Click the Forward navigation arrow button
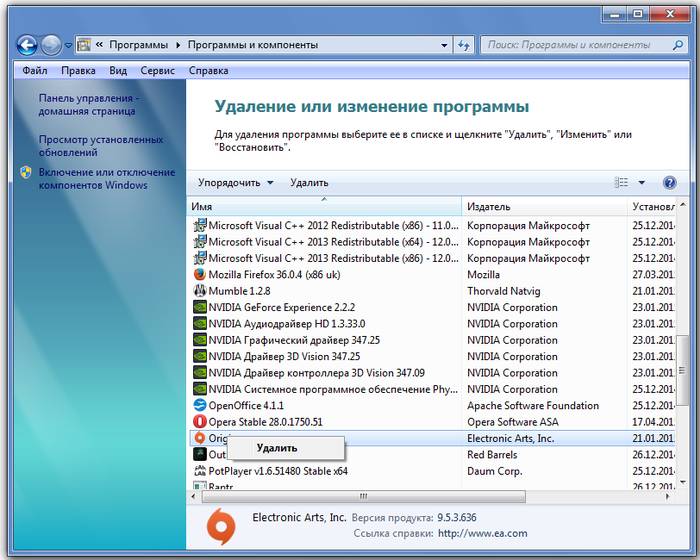700x560 pixels. (x=51, y=45)
